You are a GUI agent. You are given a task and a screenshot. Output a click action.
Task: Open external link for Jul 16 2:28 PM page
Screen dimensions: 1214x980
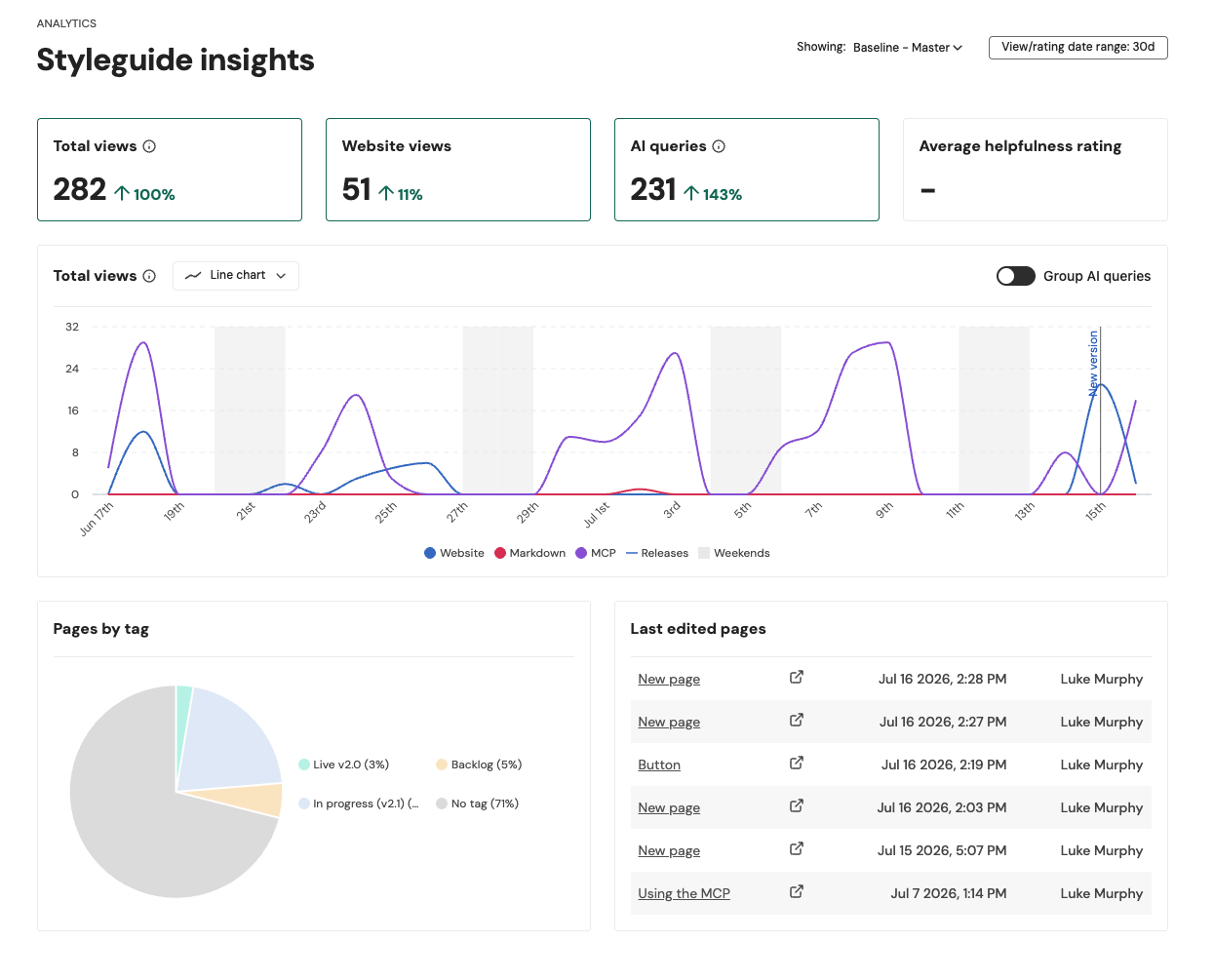pyautogui.click(x=797, y=677)
